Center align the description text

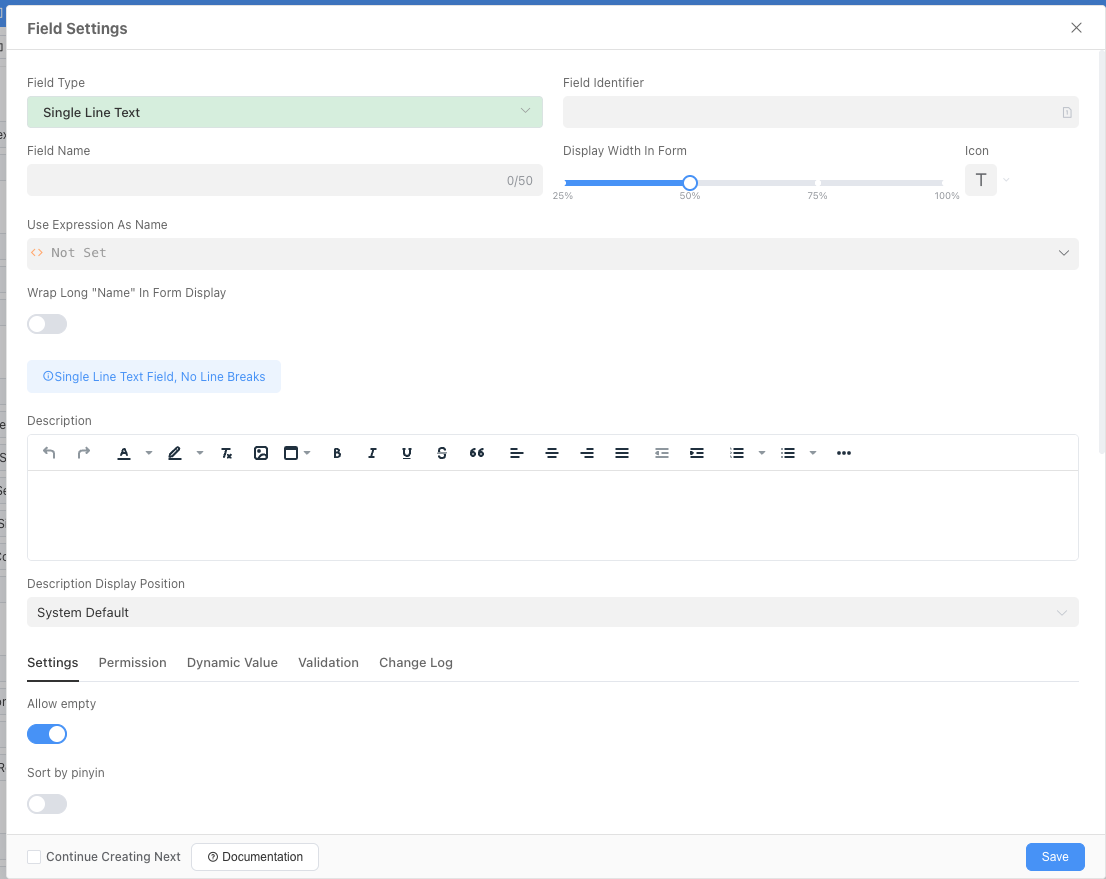point(552,453)
